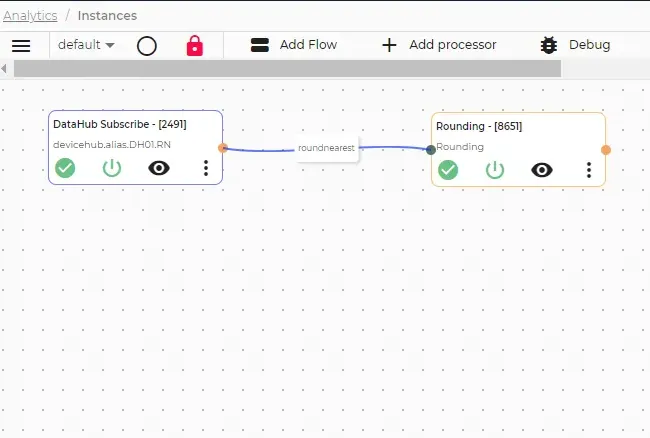
Task: Click Instances breadcrumb text
Action: (x=107, y=16)
